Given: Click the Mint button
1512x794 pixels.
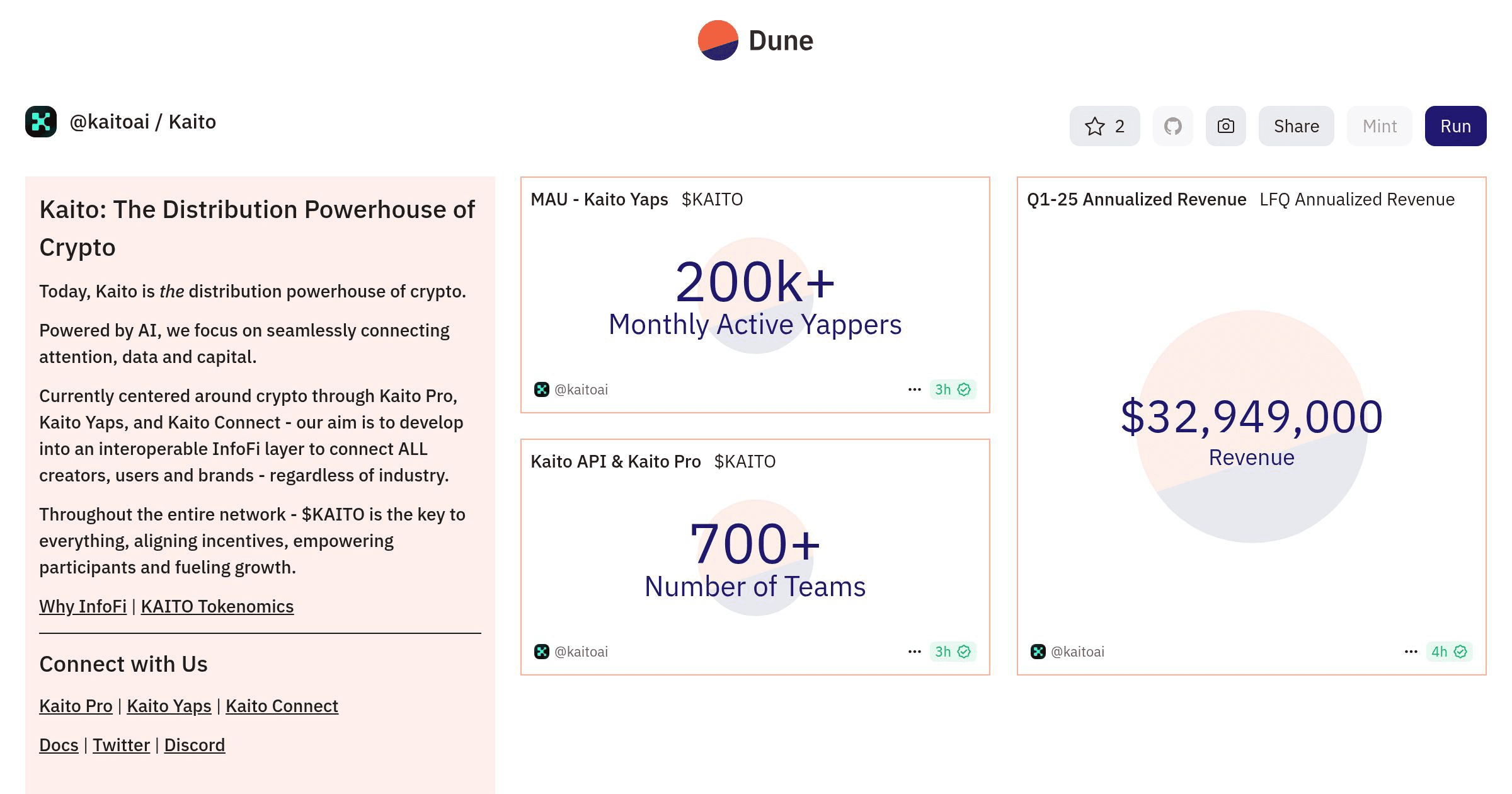Looking at the screenshot, I should 1379,126.
